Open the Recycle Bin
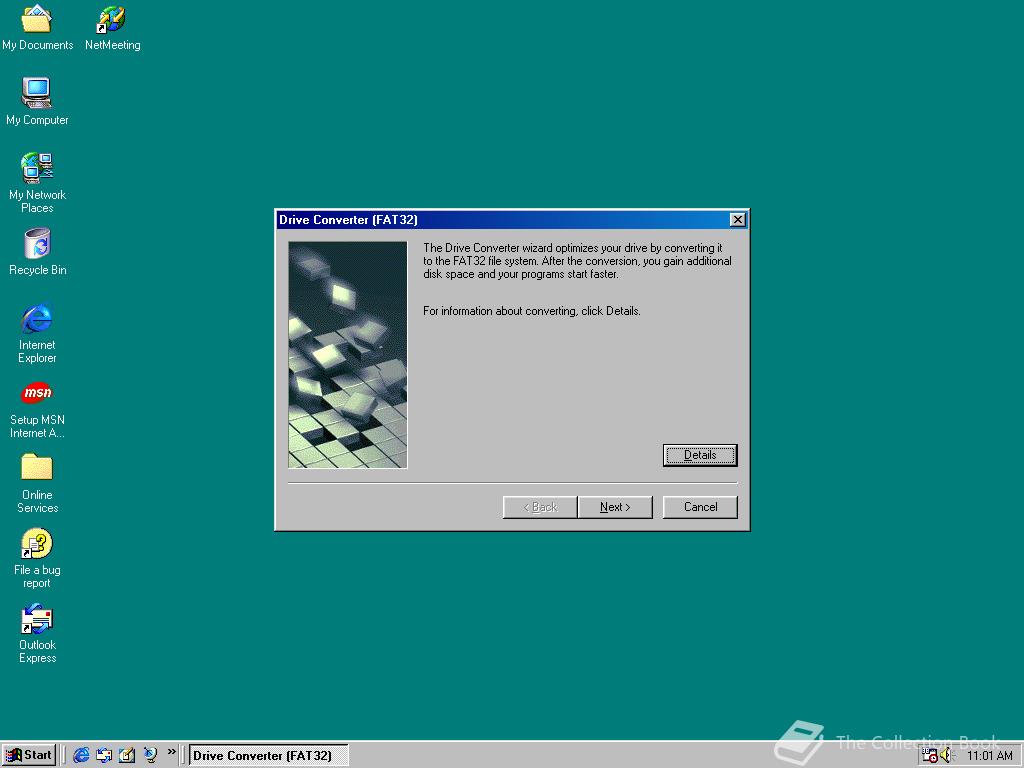The image size is (1024, 768). (x=37, y=246)
